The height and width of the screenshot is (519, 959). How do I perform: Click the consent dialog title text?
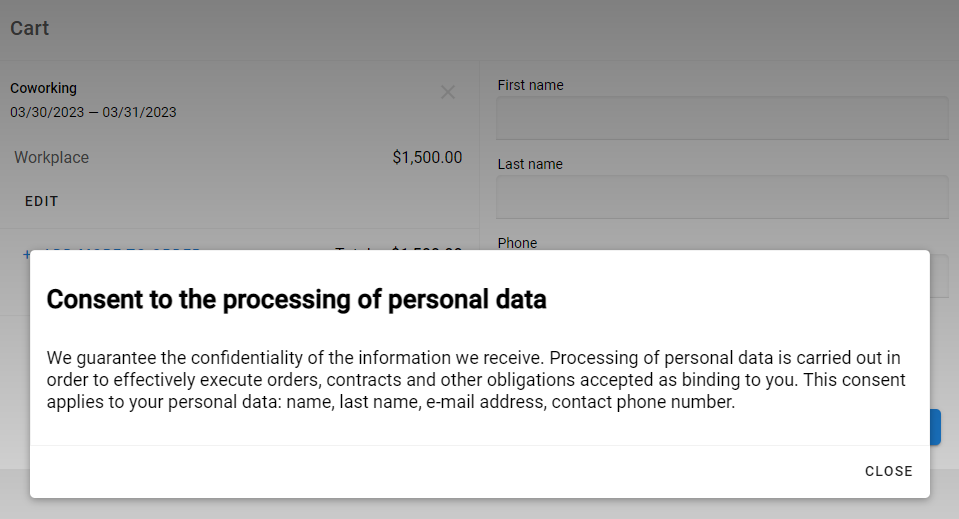click(x=296, y=299)
